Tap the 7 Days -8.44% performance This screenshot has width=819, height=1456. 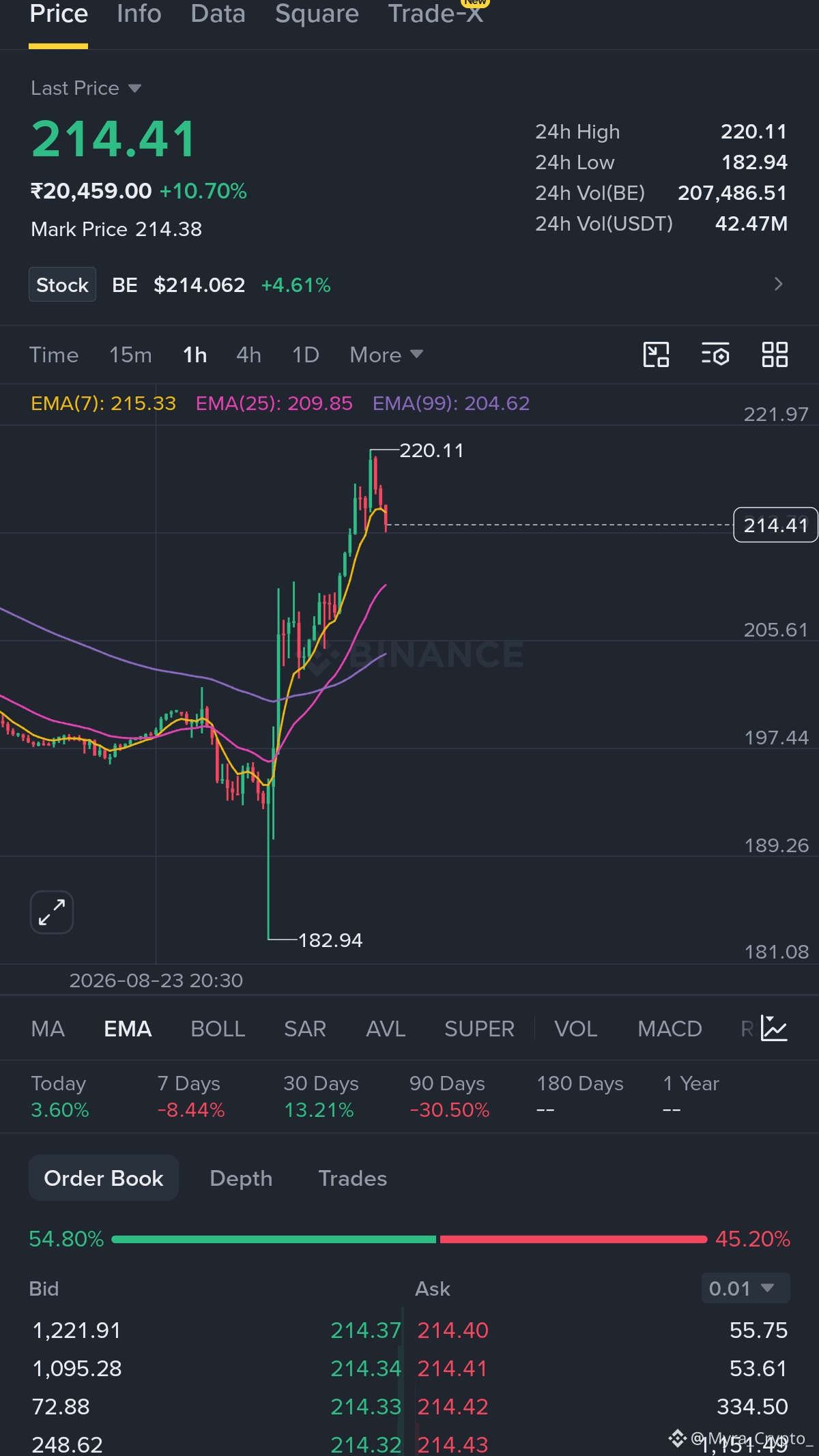click(x=191, y=1096)
